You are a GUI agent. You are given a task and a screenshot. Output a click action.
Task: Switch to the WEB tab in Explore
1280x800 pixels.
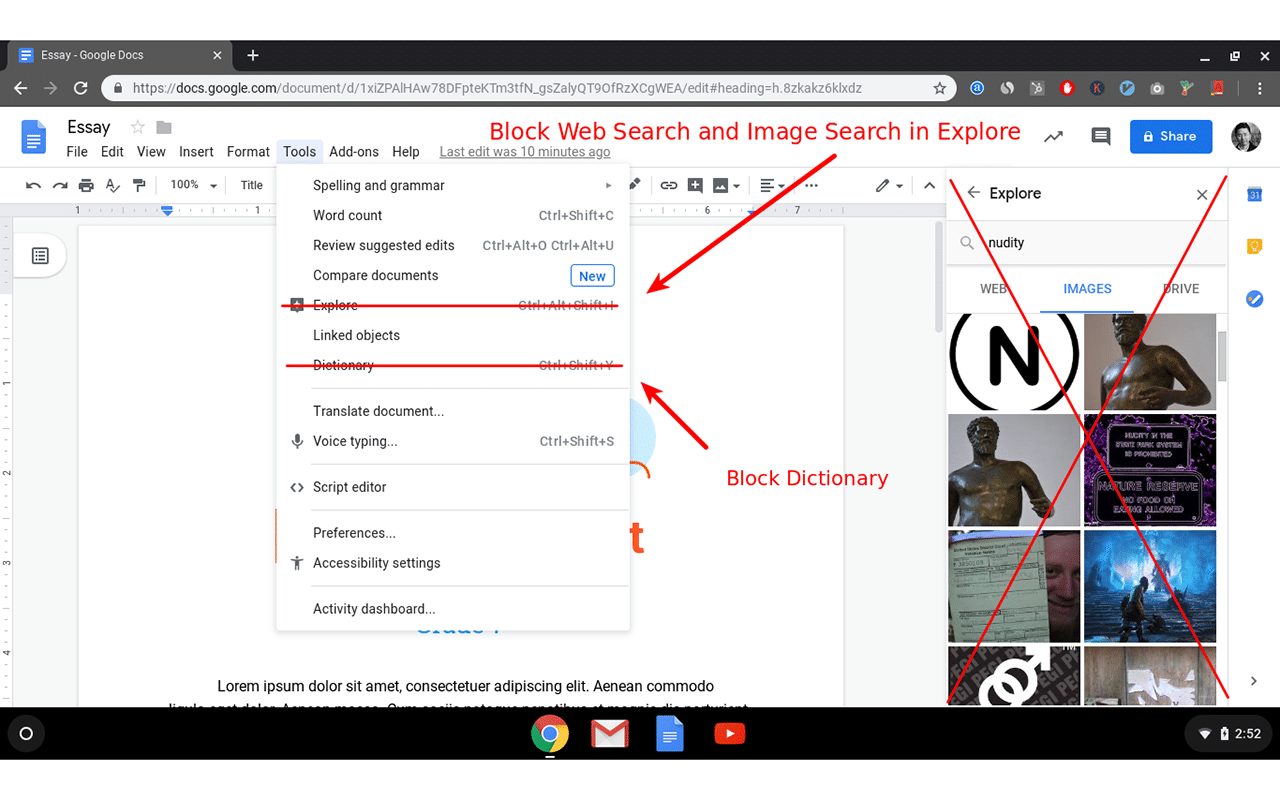click(993, 289)
